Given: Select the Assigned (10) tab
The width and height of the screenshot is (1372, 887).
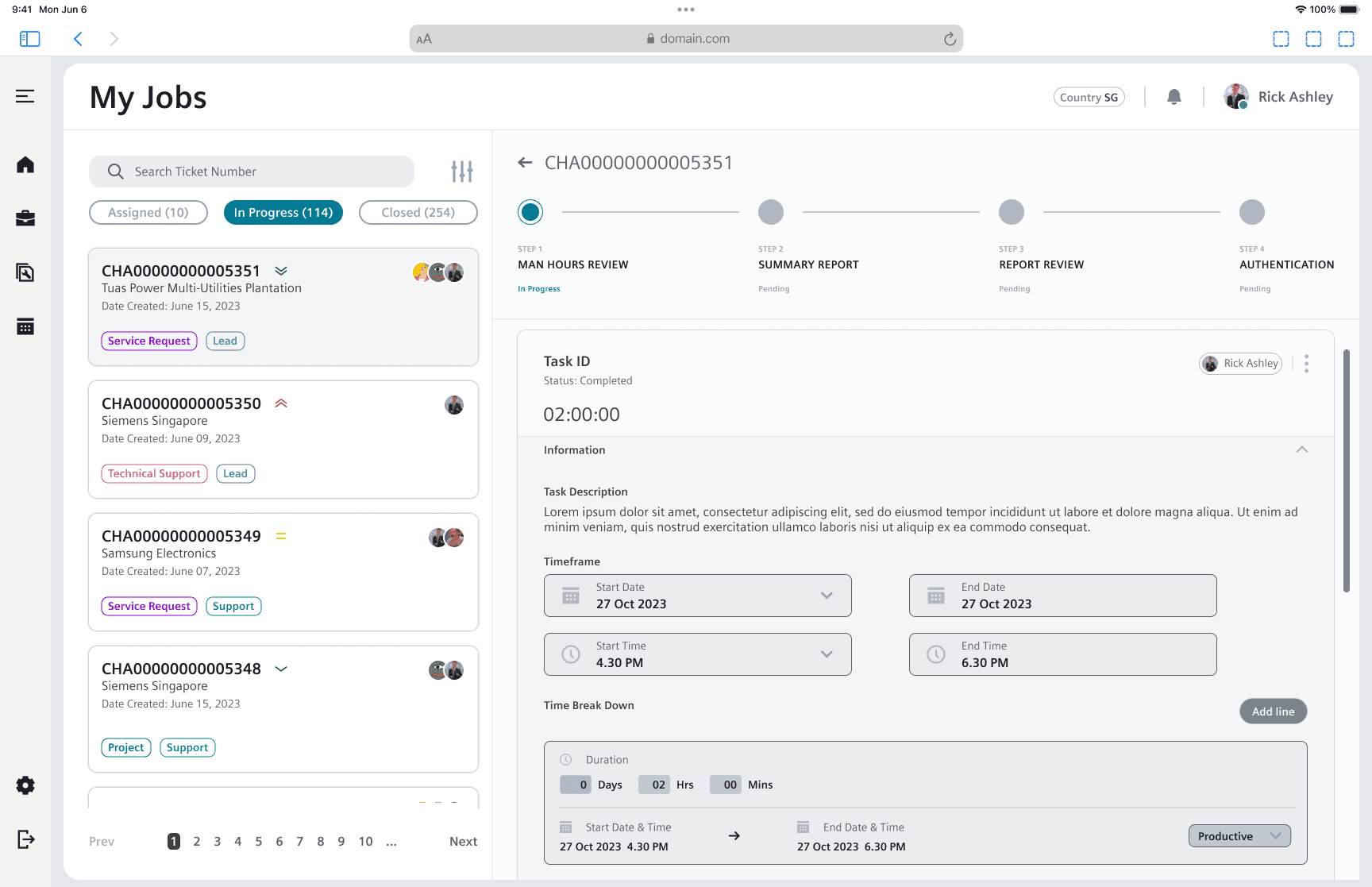Looking at the screenshot, I should [148, 212].
